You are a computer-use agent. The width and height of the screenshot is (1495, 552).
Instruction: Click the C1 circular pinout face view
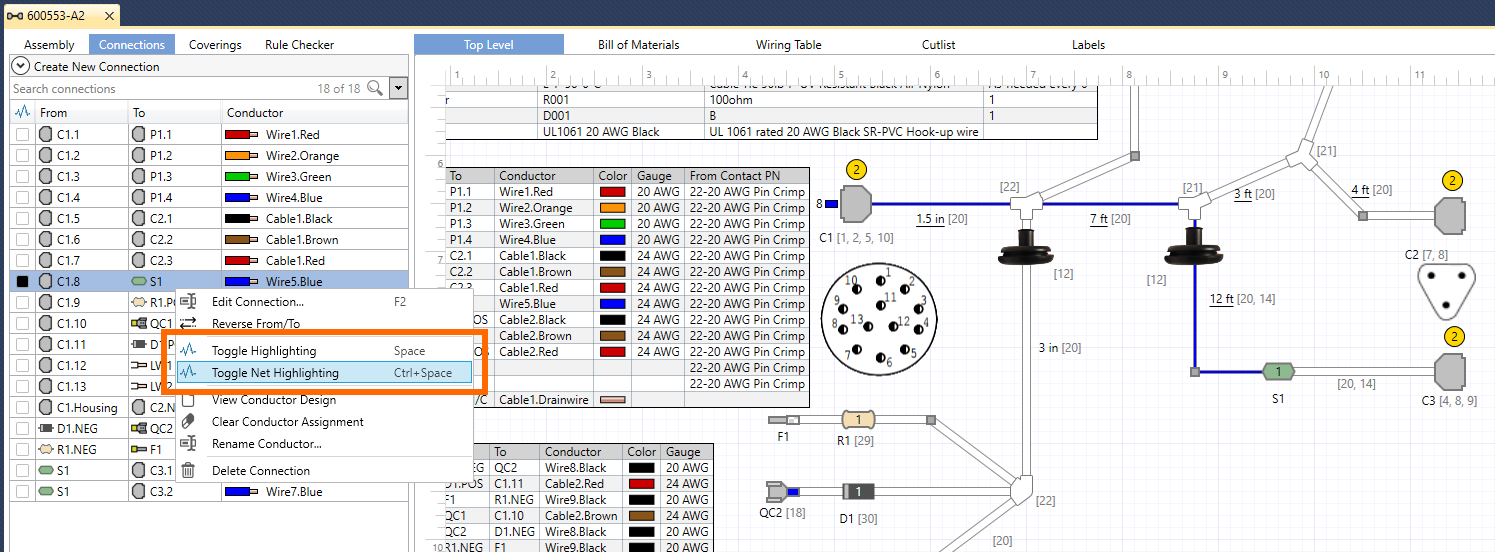(x=880, y=320)
